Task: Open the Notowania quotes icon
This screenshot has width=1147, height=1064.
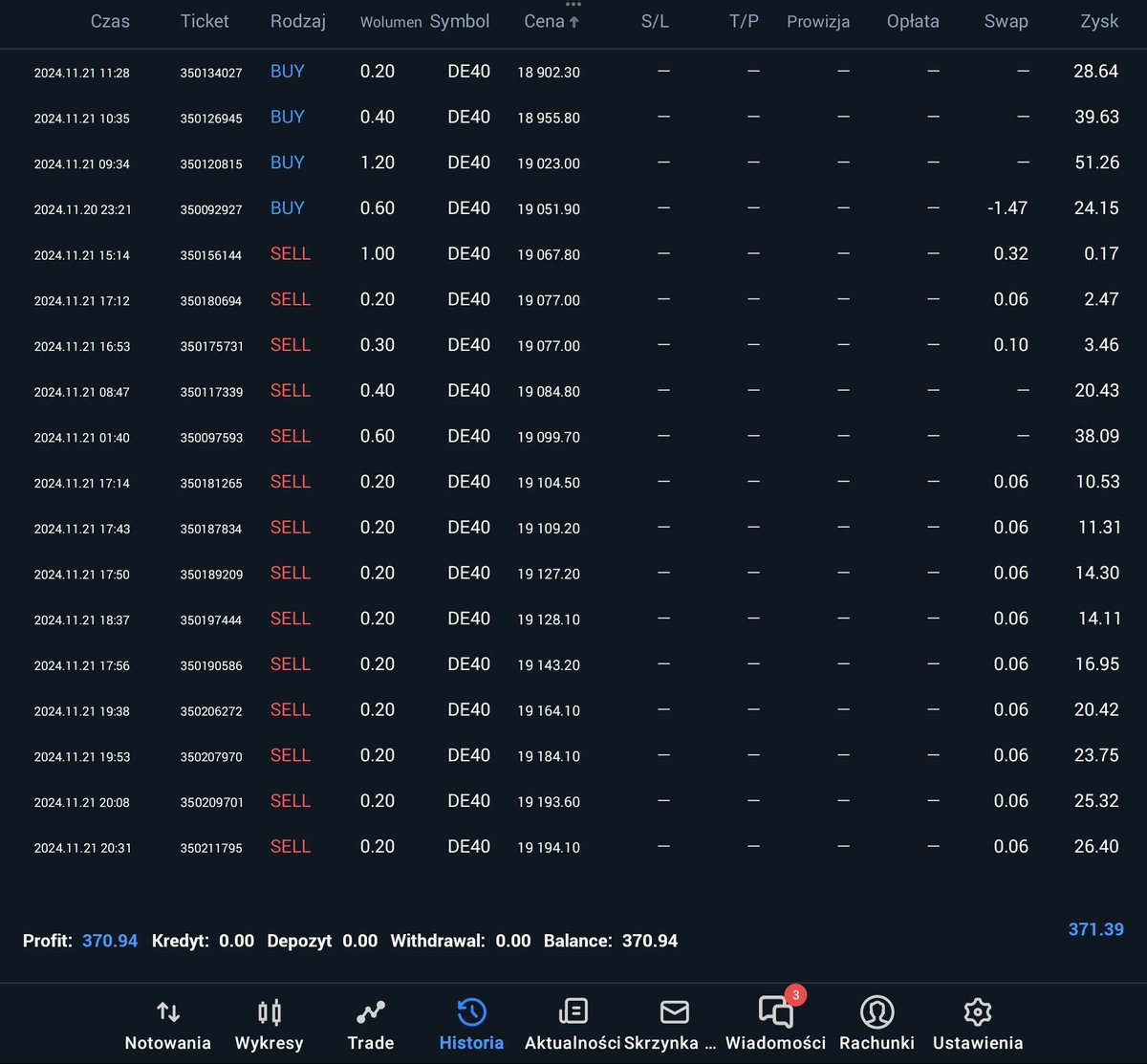Action: (168, 1011)
